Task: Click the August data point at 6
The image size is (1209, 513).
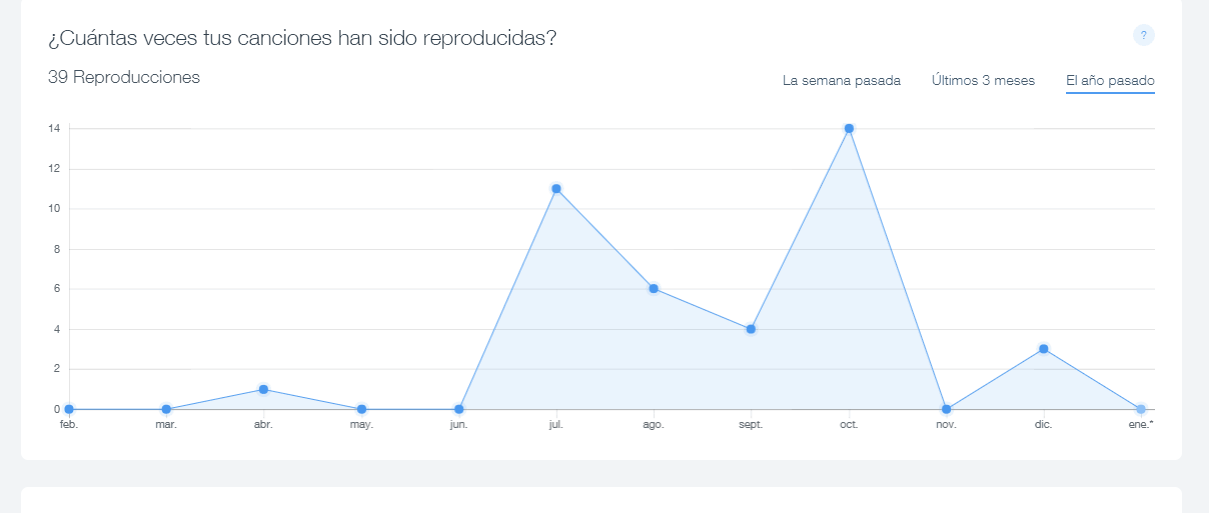Action: pyautogui.click(x=653, y=289)
